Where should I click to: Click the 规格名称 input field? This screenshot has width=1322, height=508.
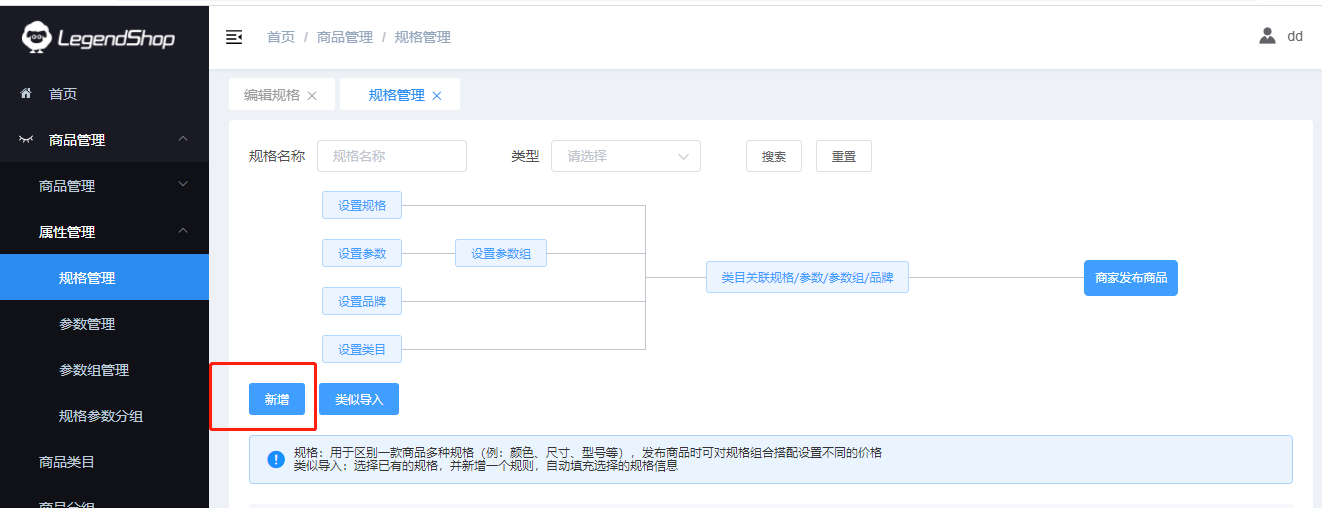pyautogui.click(x=391, y=156)
